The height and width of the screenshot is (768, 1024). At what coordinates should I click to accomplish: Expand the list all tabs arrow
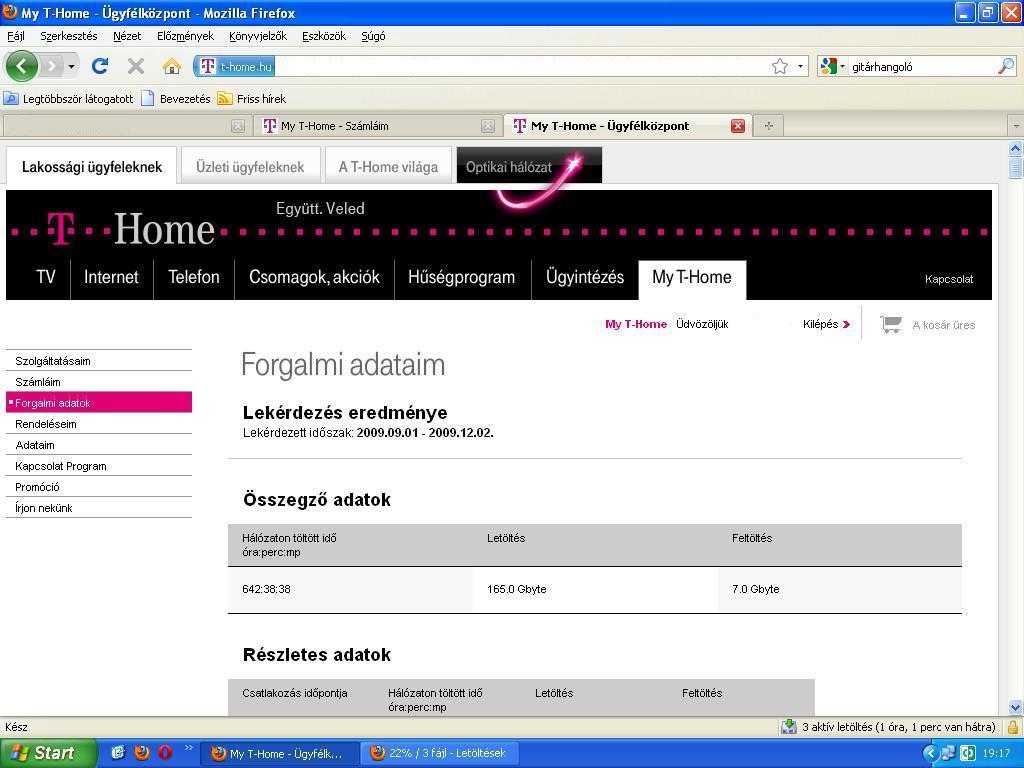pyautogui.click(x=1015, y=126)
